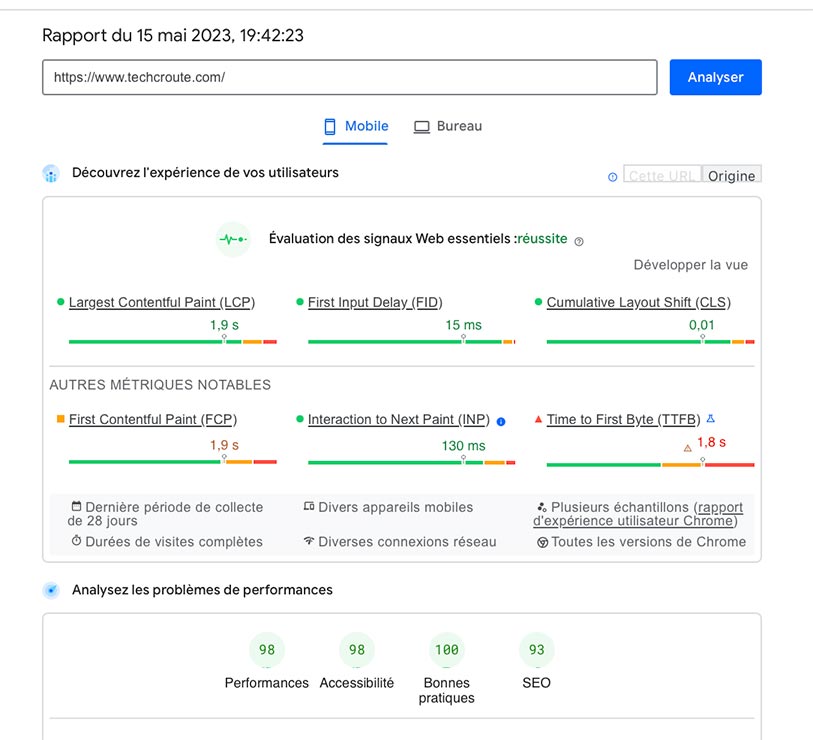Open the Interaction to Next Paint (INP) link
The image size is (813, 740).
(398, 420)
